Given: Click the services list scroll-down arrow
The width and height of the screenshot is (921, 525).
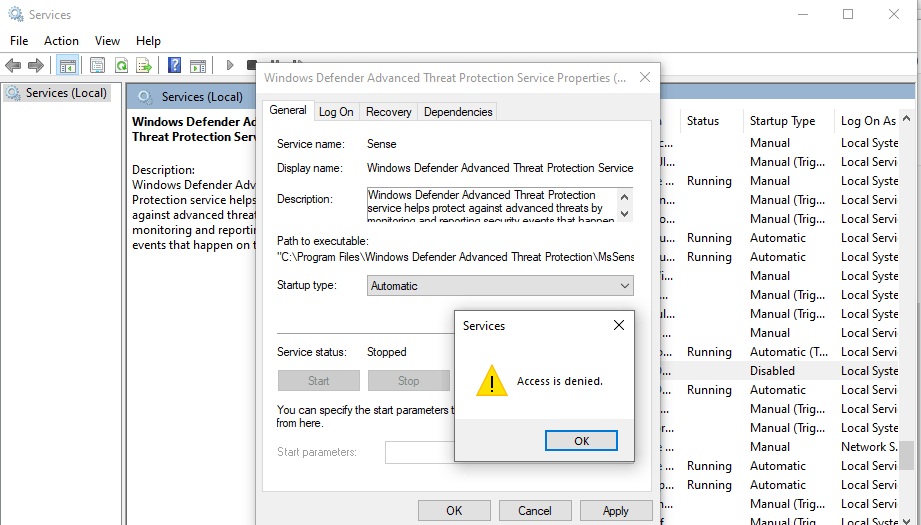Looking at the screenshot, I should 906,520.
